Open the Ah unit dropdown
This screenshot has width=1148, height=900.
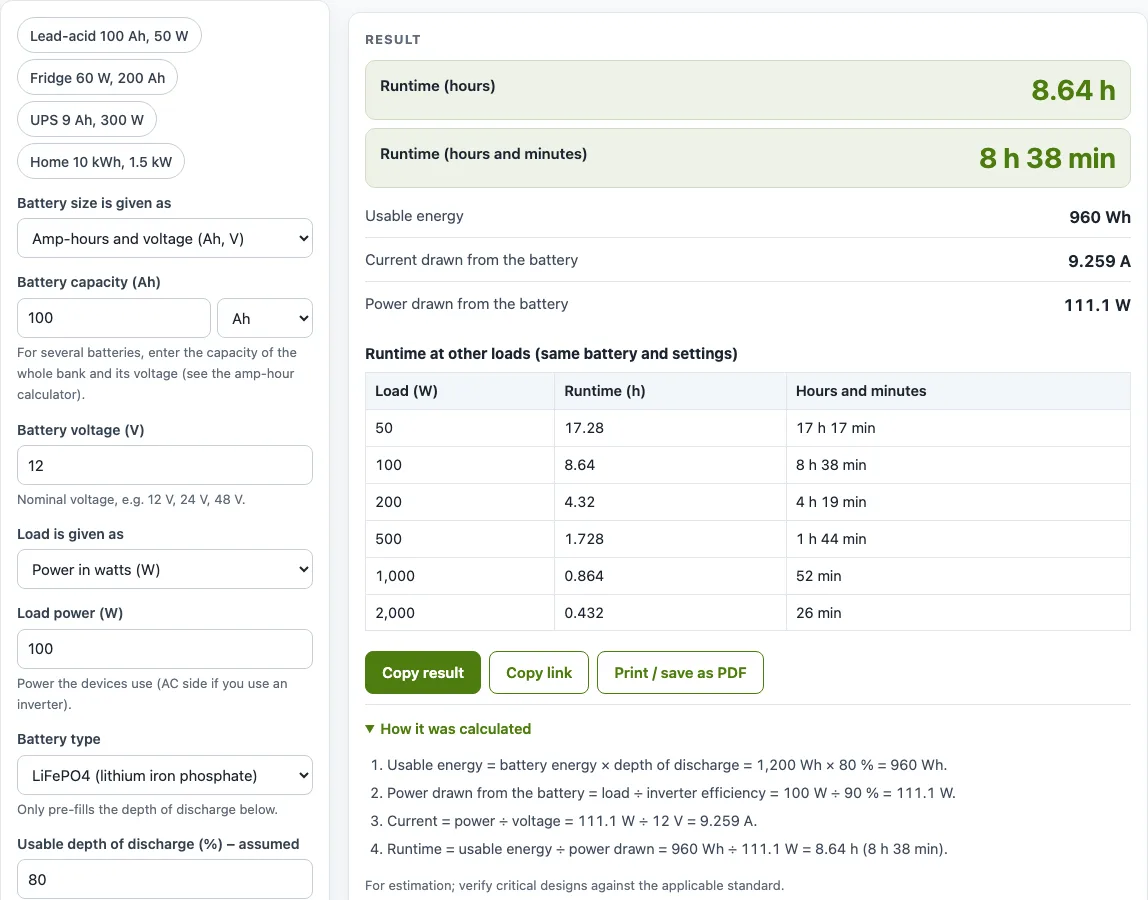pos(265,318)
